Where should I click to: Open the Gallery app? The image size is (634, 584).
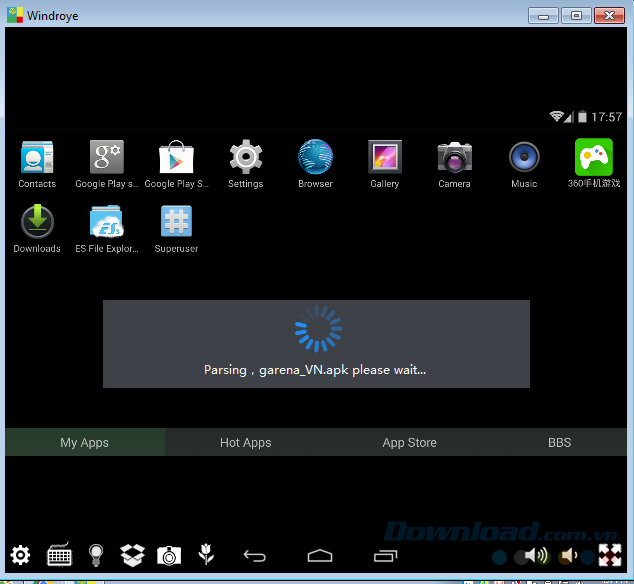coord(384,158)
